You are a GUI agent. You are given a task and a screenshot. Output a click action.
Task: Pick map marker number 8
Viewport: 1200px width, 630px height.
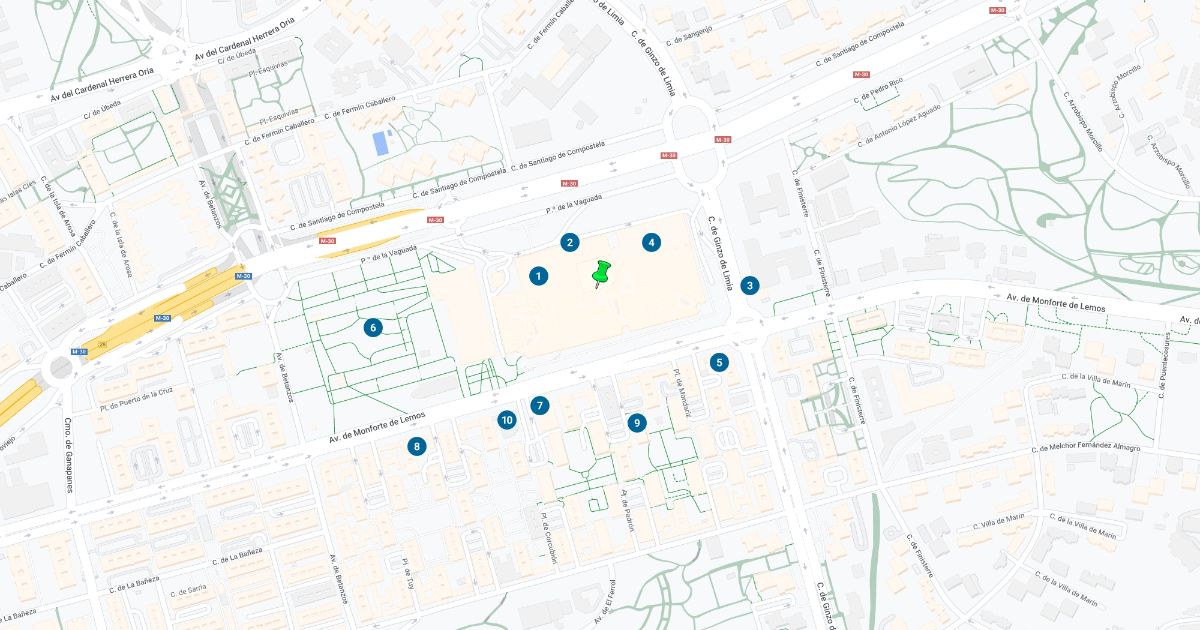(x=417, y=446)
